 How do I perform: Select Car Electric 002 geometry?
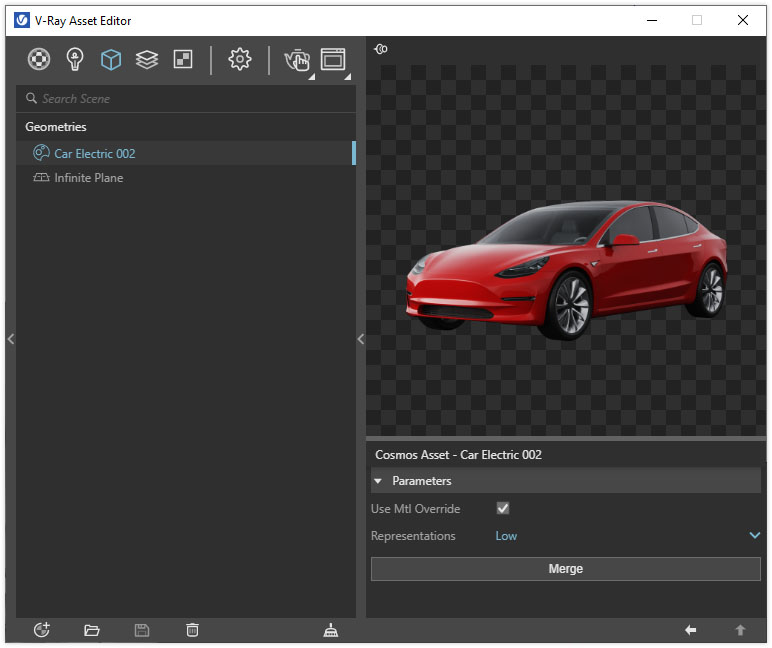pyautogui.click(x=186, y=153)
